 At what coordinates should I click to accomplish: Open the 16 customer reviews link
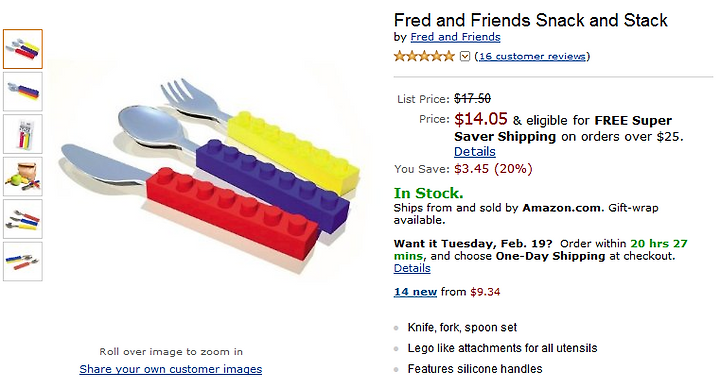click(532, 56)
